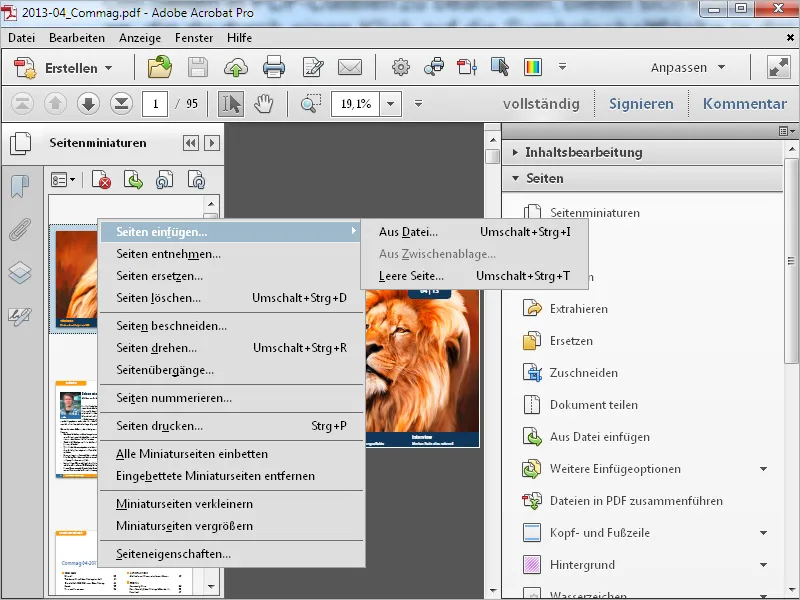Select the text selection cursor tool
800x600 pixels.
(x=231, y=104)
